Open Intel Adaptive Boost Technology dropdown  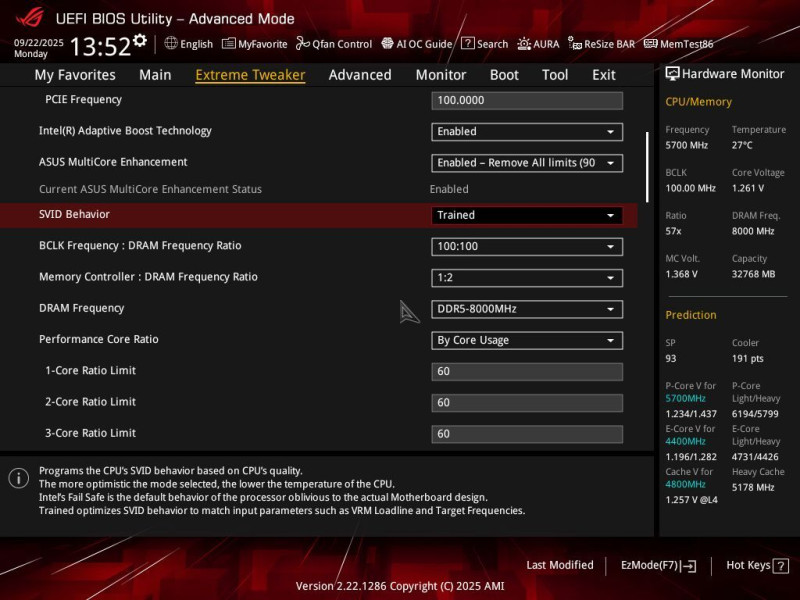(x=527, y=132)
